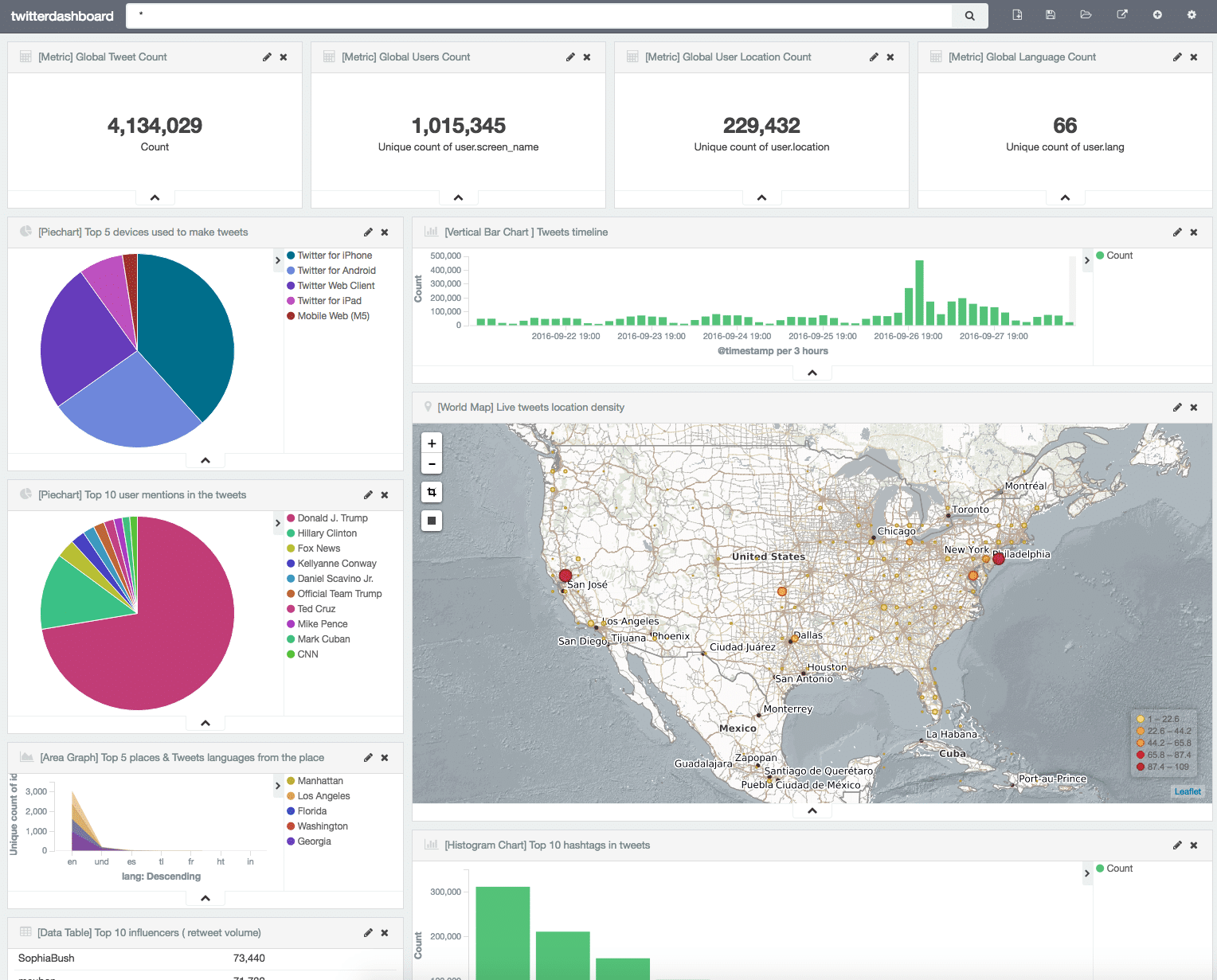Screen dimensions: 1217x980
Task: Remove the Global User Location Count panel
Action: (890, 57)
